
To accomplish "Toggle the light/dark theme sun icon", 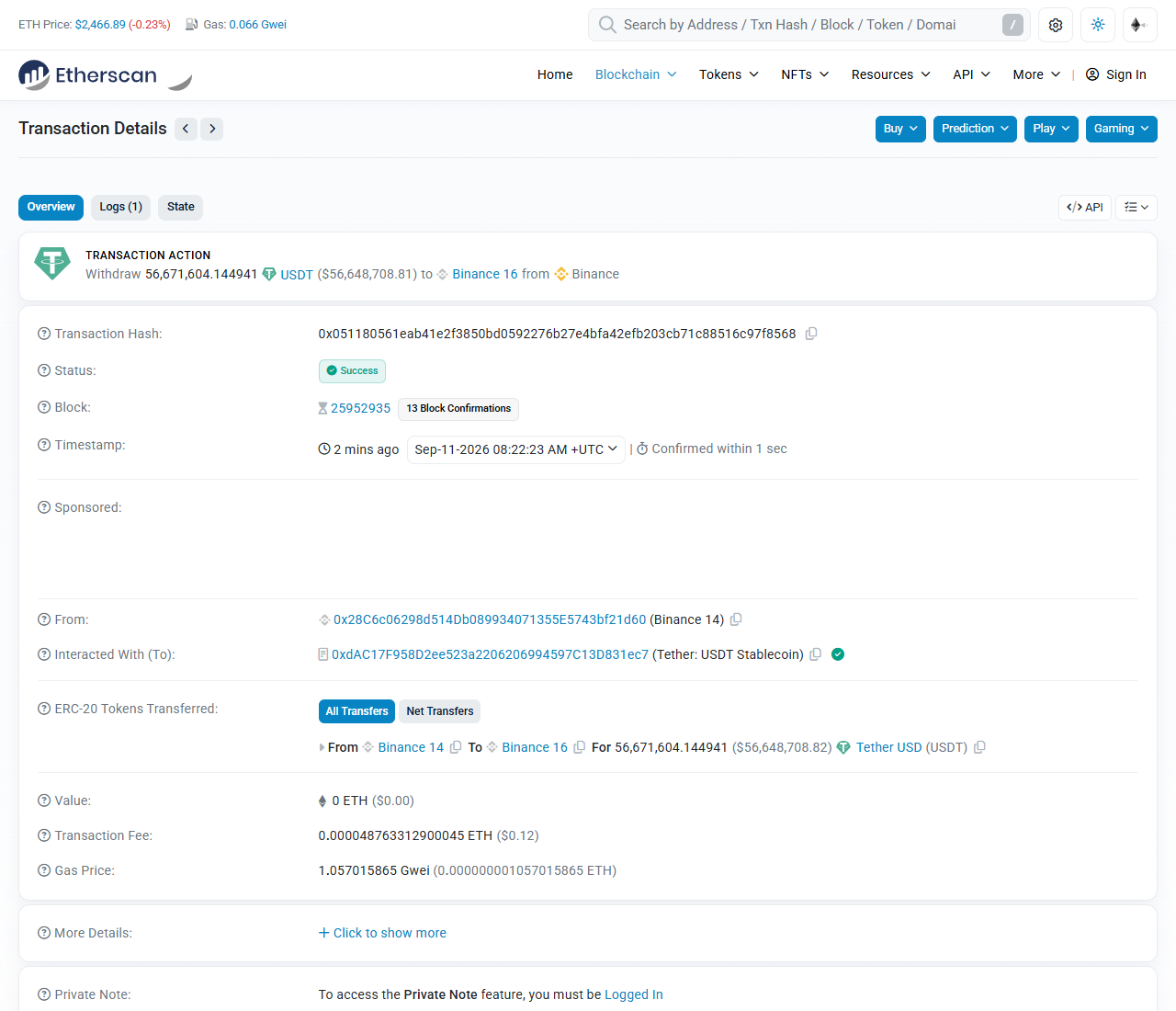I will (x=1098, y=25).
